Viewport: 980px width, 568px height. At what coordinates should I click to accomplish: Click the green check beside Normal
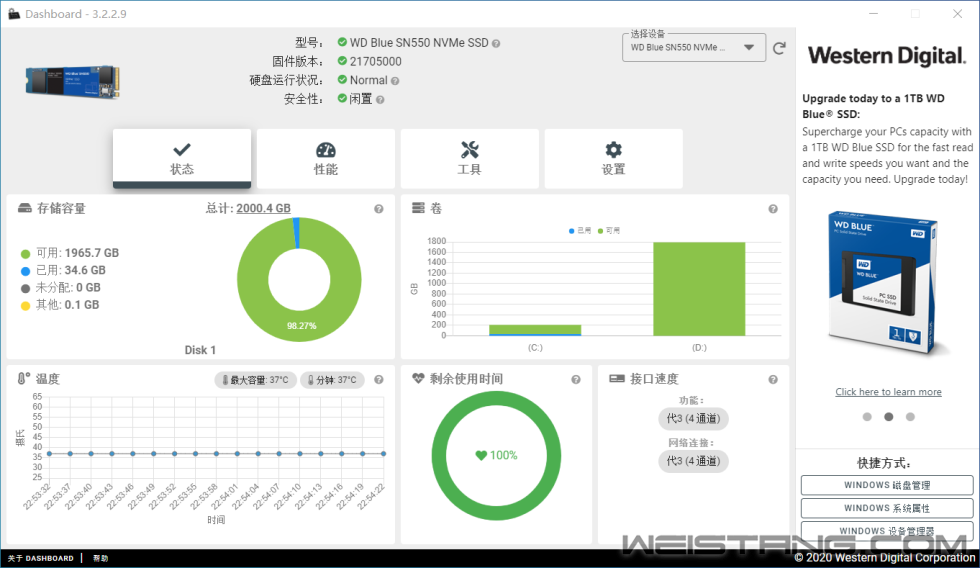point(342,79)
